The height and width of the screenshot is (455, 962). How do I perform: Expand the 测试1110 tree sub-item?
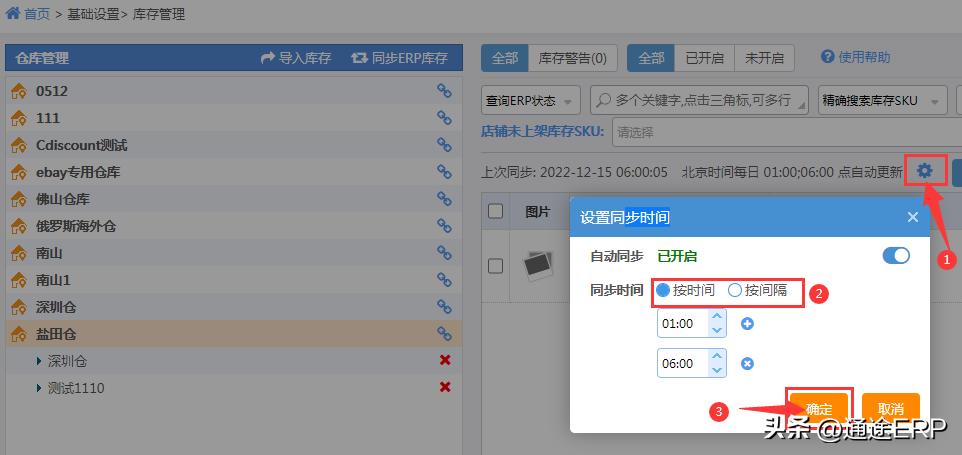tap(39, 388)
